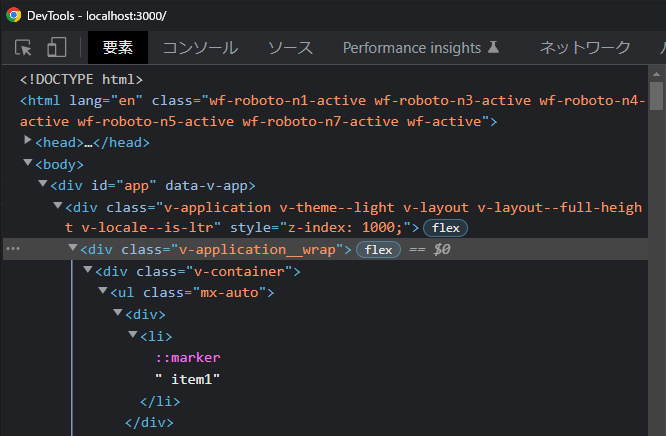666x436 pixels.
Task: Collapse the v-application div node
Action: point(58,206)
